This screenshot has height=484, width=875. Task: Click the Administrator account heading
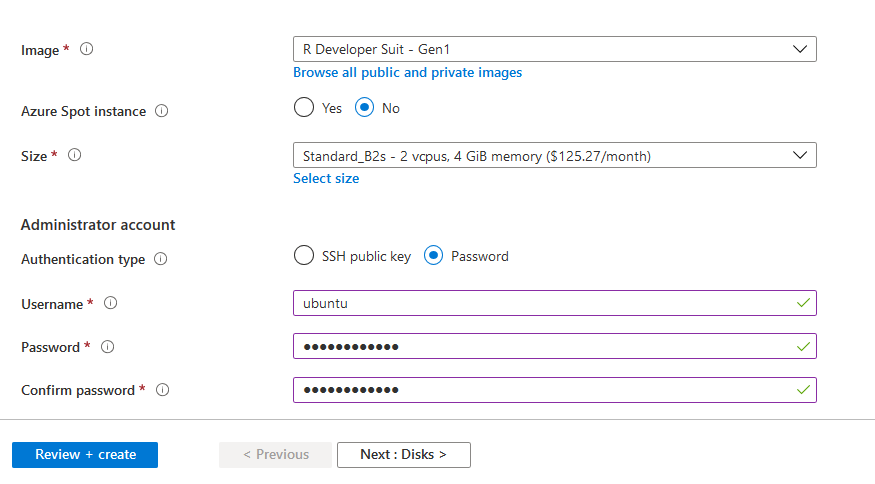[98, 225]
